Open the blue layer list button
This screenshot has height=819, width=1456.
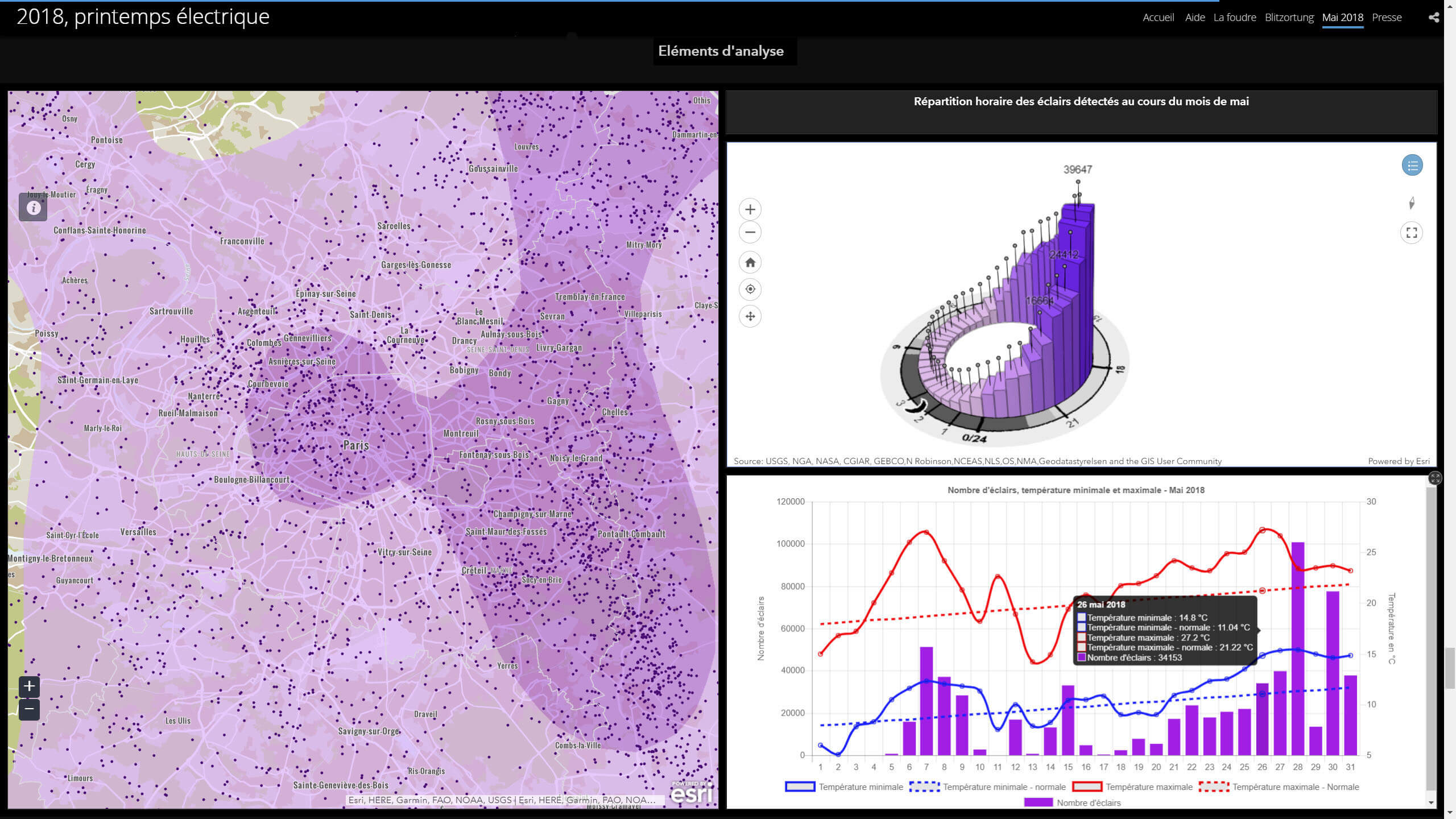(x=1412, y=166)
